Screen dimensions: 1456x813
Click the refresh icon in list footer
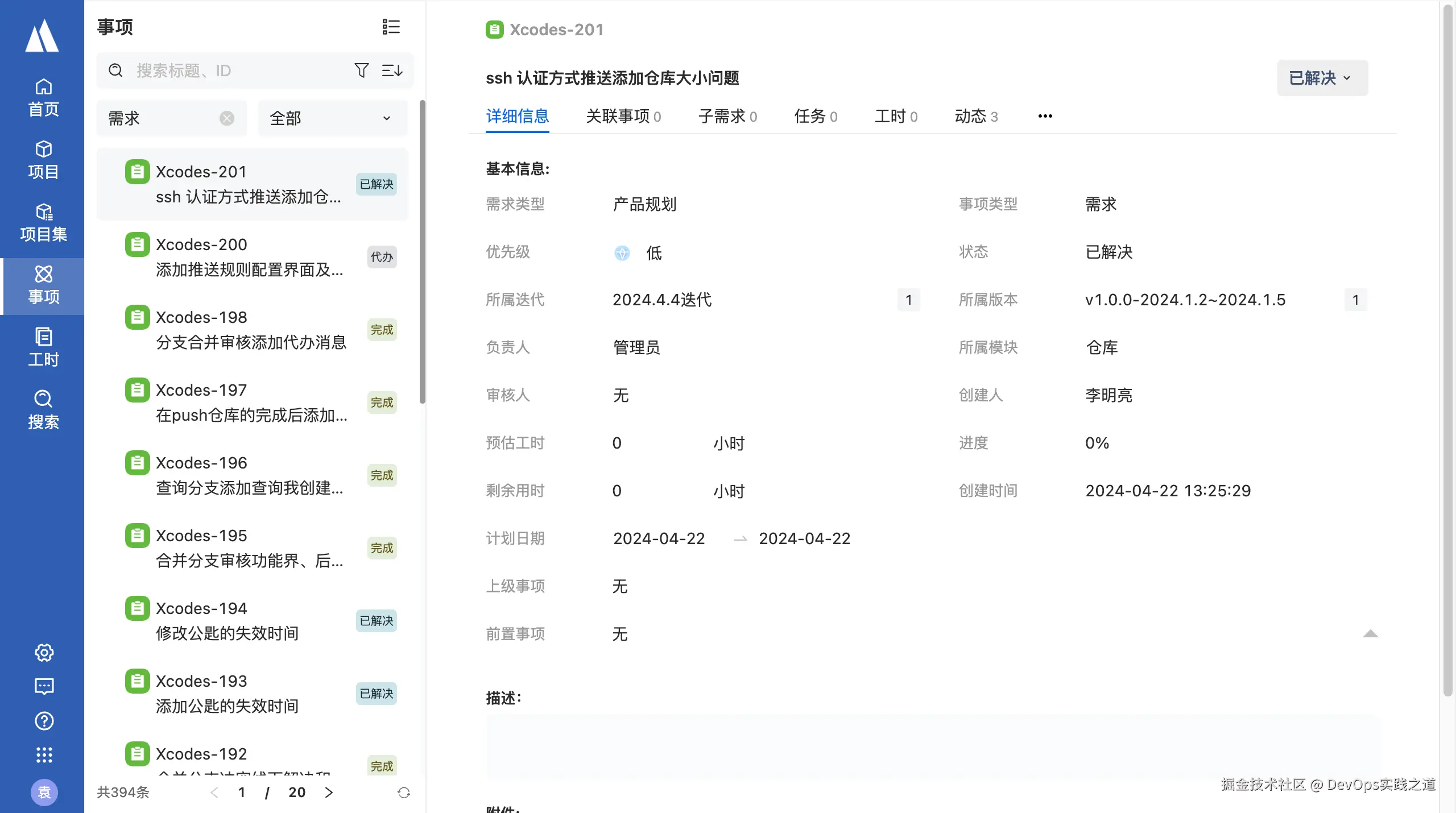click(404, 793)
